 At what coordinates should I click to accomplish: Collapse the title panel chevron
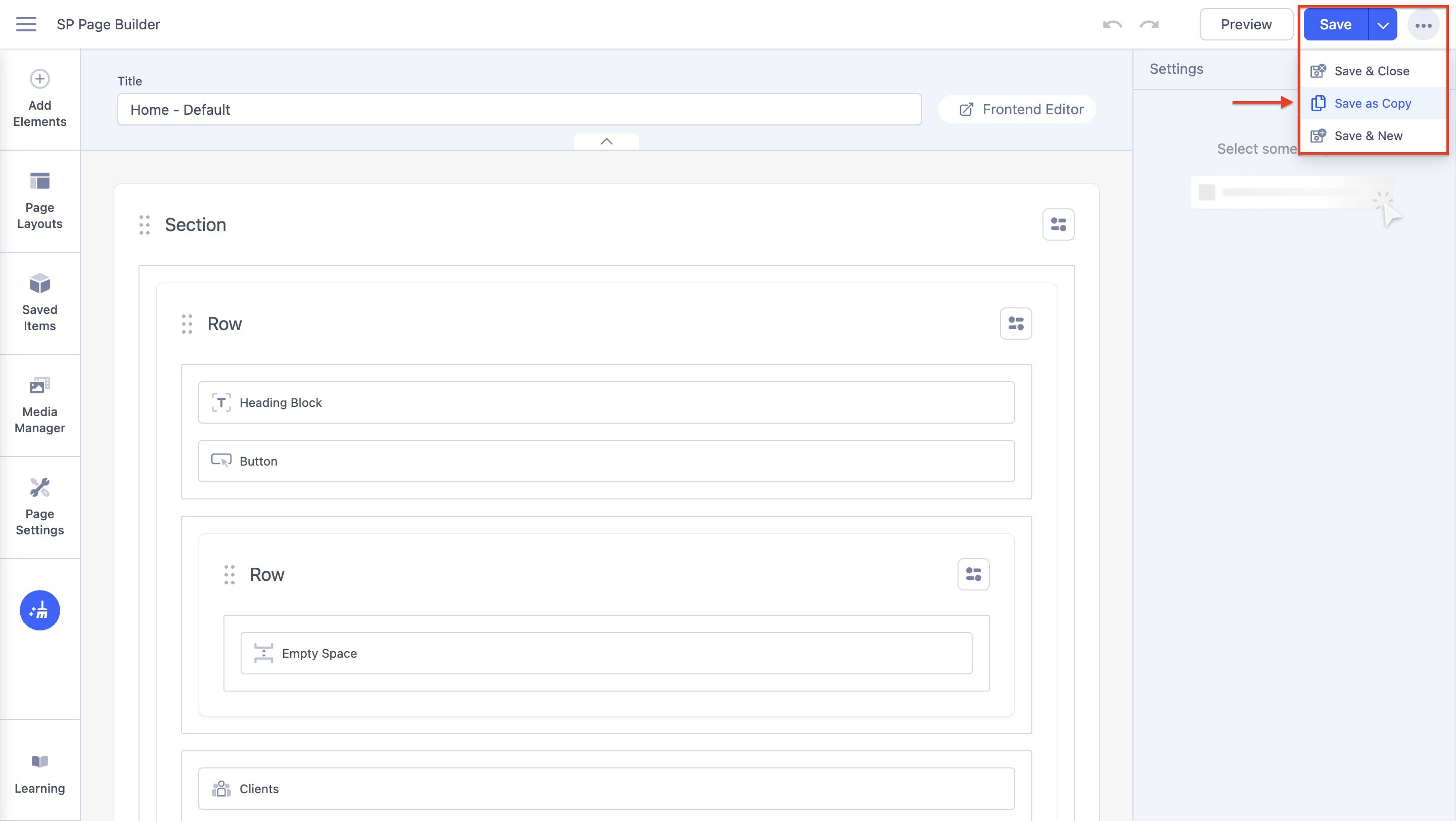(x=607, y=141)
